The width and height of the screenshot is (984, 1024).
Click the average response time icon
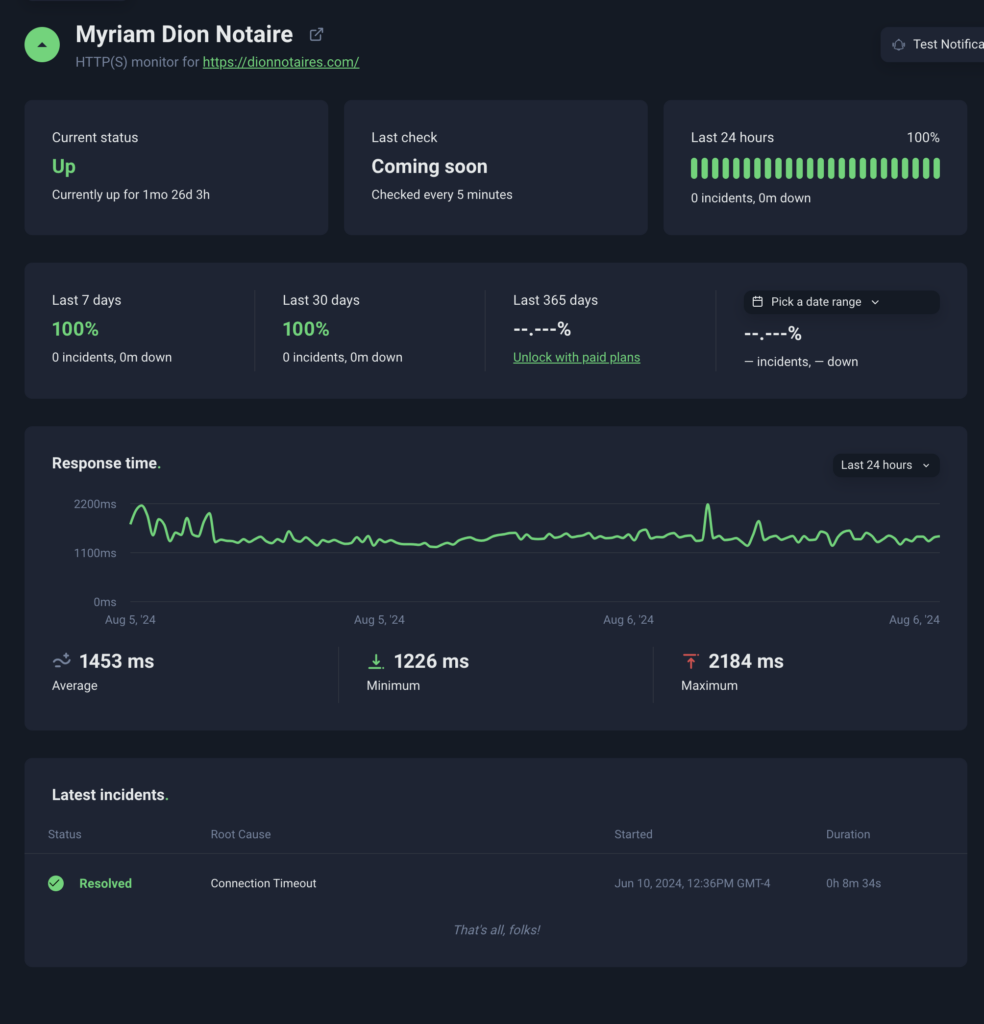61,661
